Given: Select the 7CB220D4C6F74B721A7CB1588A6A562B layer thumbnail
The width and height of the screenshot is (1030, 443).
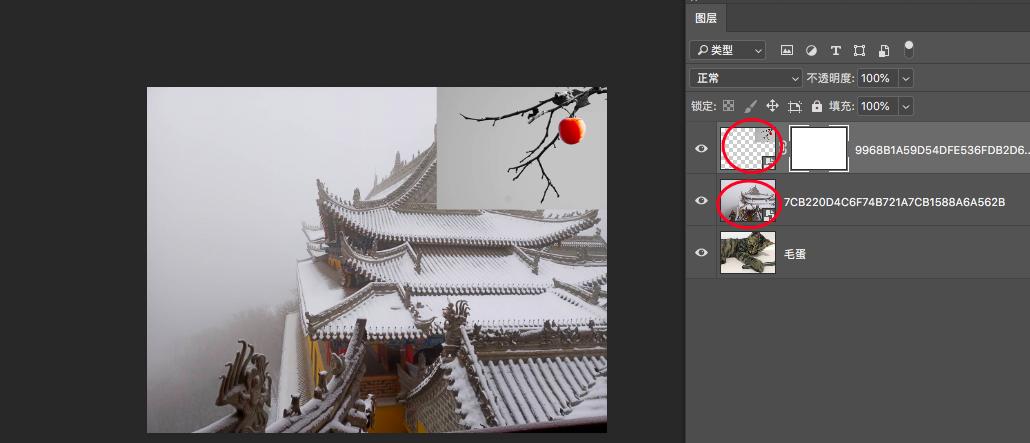Looking at the screenshot, I should [748, 200].
